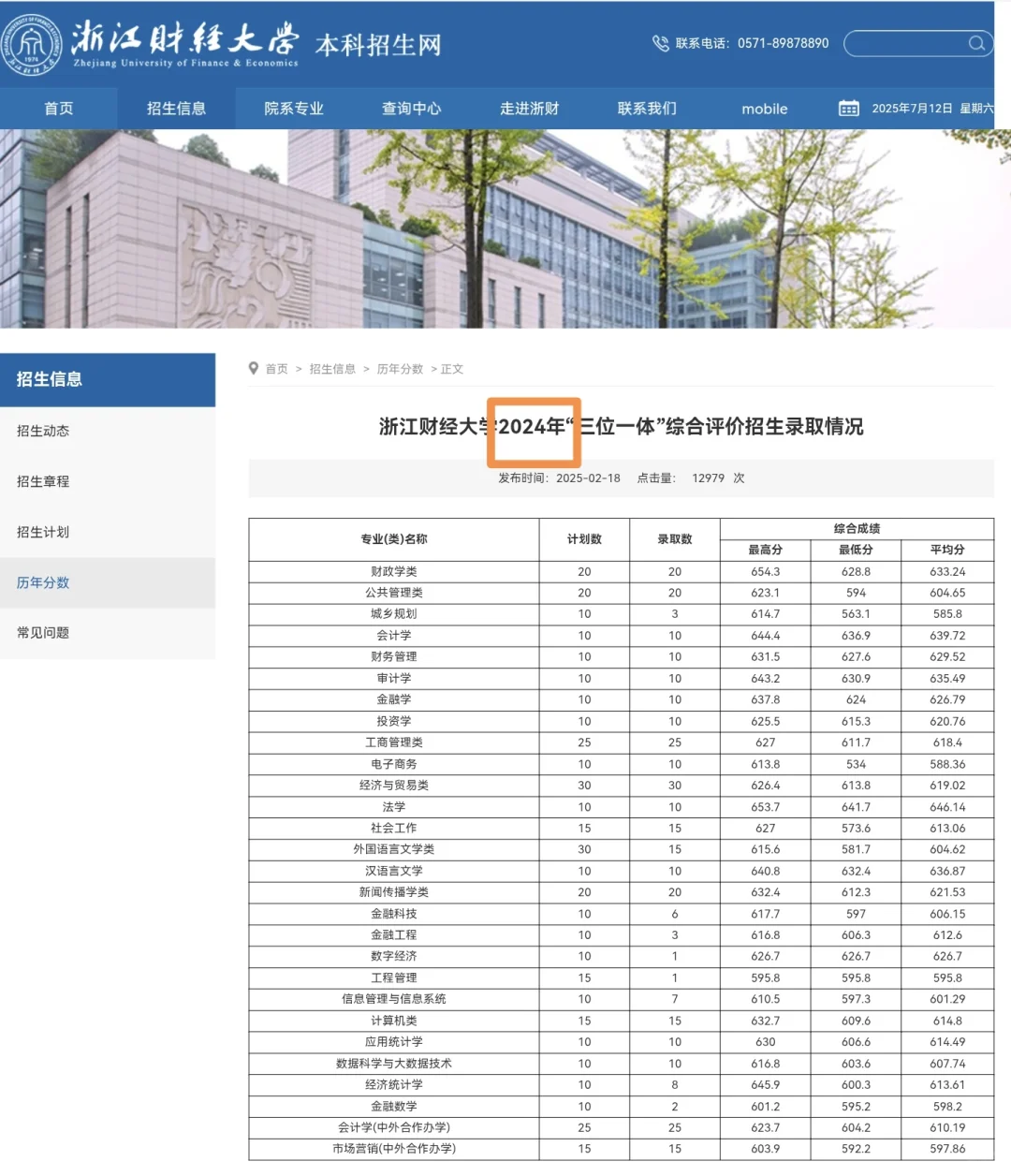
Task: Click the 招生信息 sidebar header
Action: point(108,379)
